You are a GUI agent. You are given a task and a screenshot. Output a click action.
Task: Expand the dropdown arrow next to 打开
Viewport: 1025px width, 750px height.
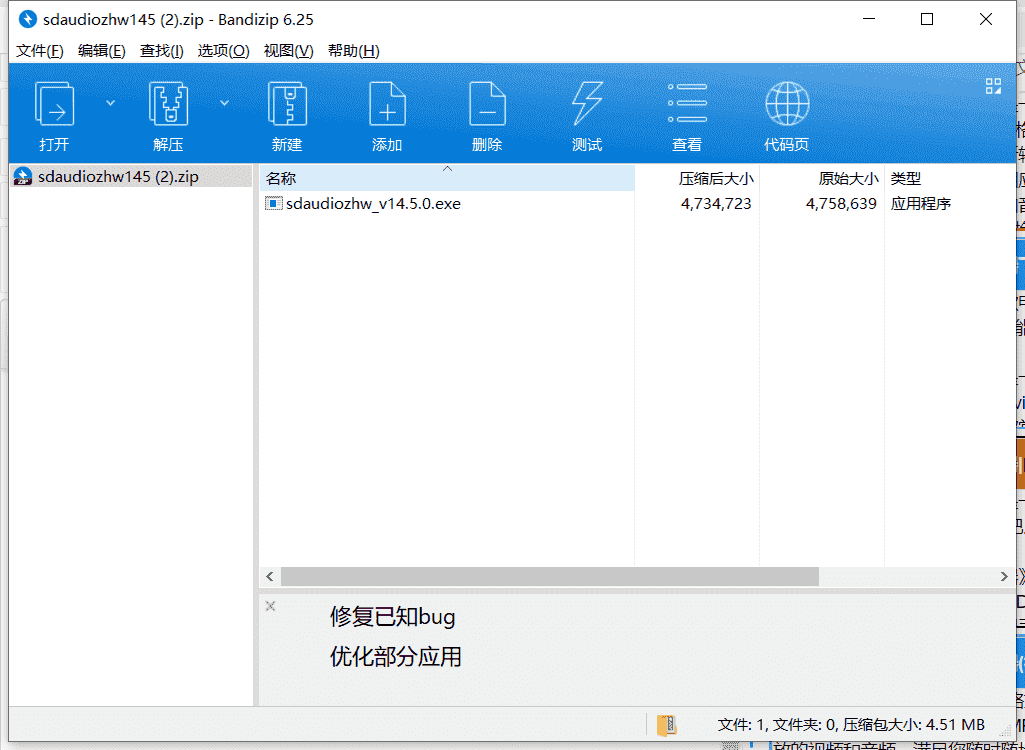(110, 103)
